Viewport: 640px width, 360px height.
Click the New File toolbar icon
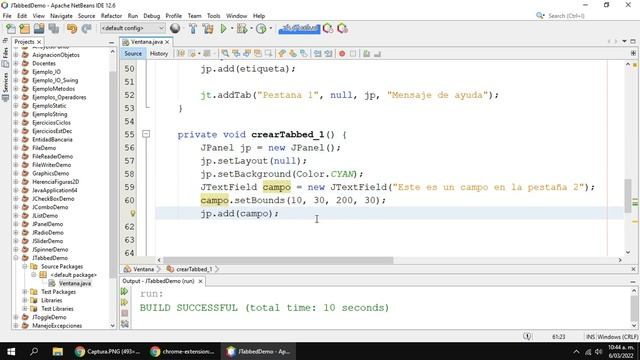click(11, 29)
